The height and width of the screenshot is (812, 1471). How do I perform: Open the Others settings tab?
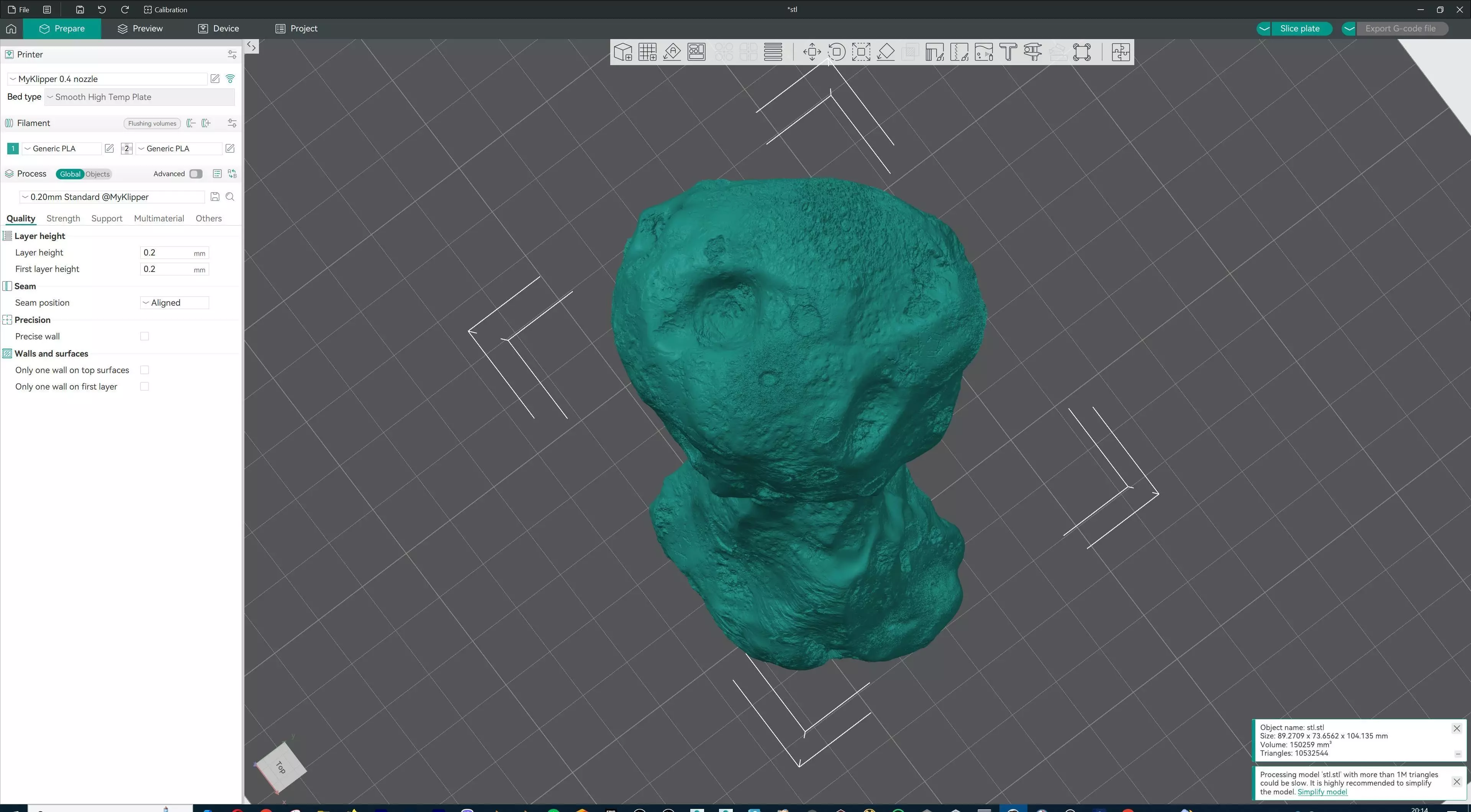(x=208, y=218)
